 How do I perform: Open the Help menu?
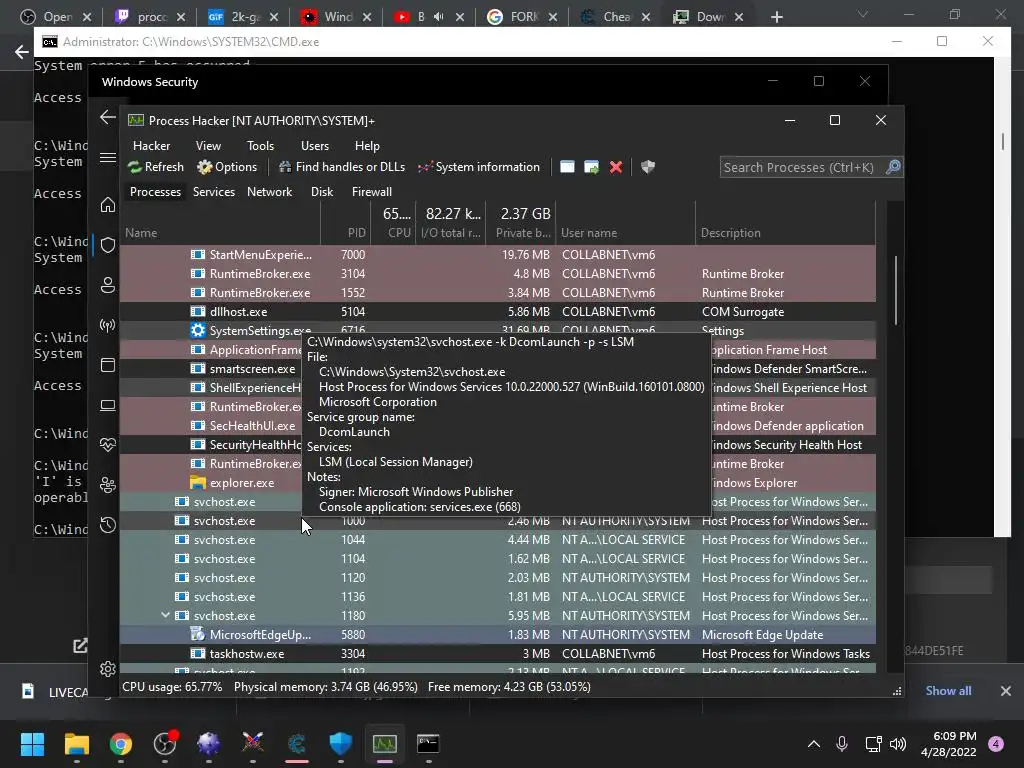pyautogui.click(x=367, y=146)
